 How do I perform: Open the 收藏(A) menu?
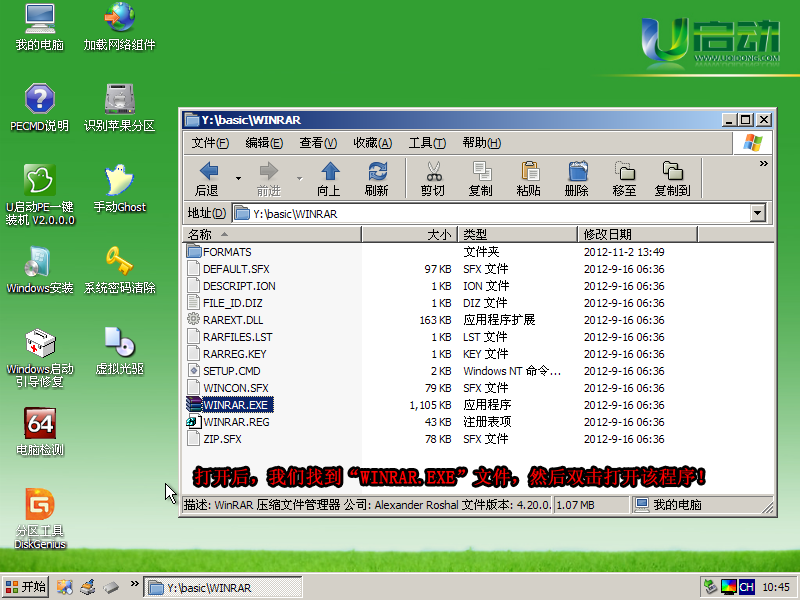(x=372, y=143)
